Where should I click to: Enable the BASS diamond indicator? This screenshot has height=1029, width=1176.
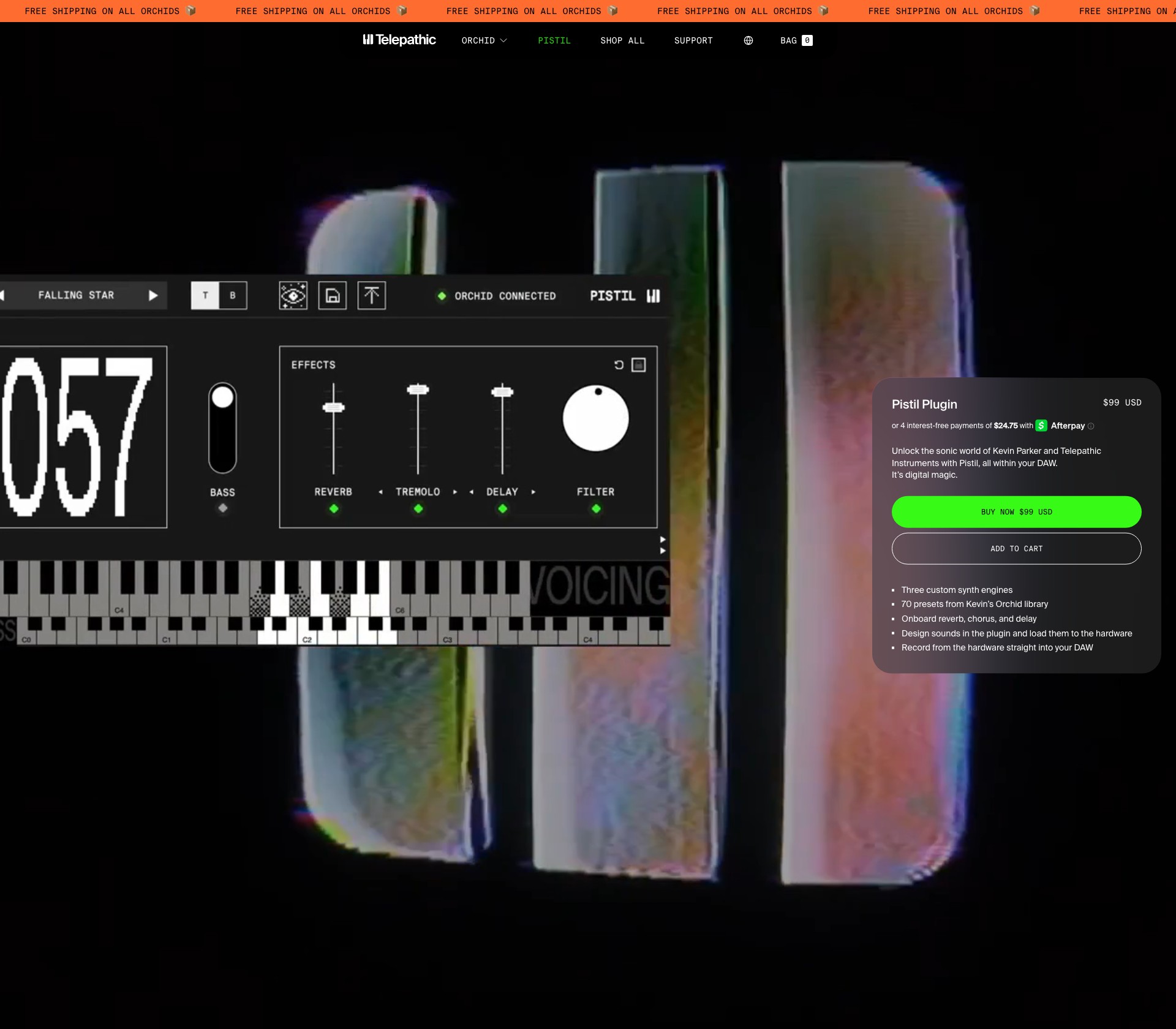coord(223,508)
